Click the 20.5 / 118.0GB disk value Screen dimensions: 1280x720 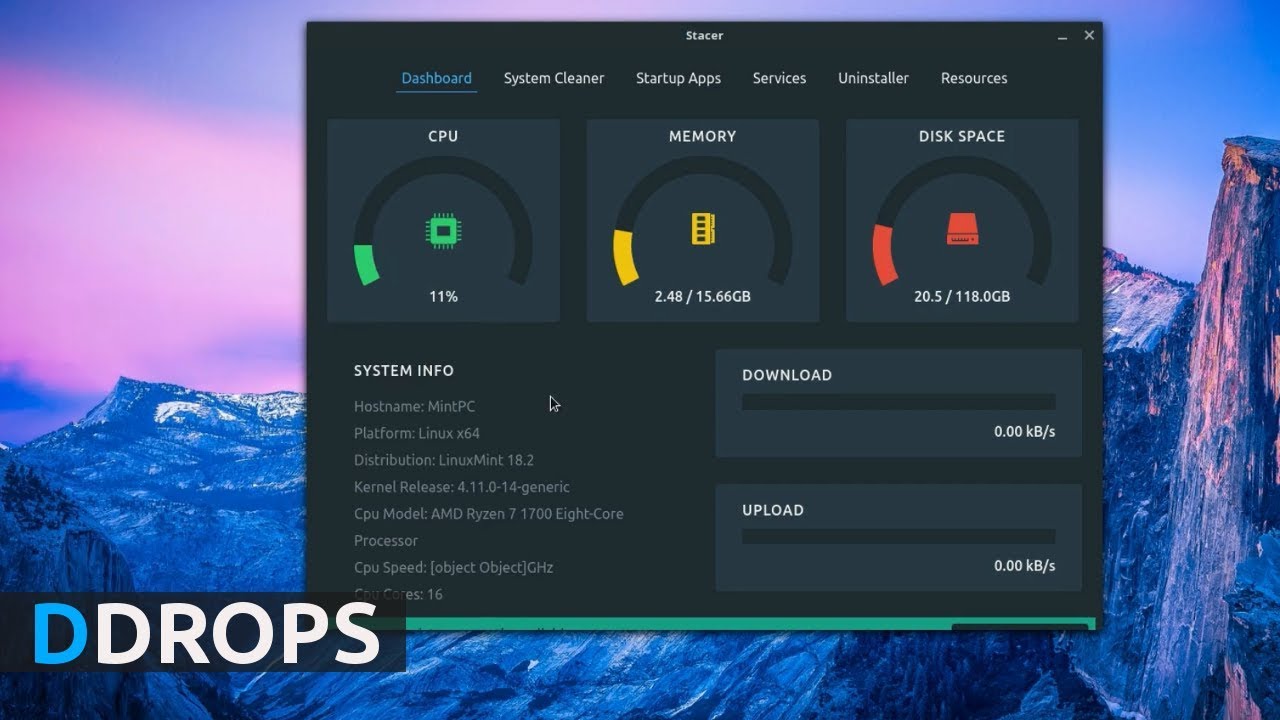[x=962, y=296]
